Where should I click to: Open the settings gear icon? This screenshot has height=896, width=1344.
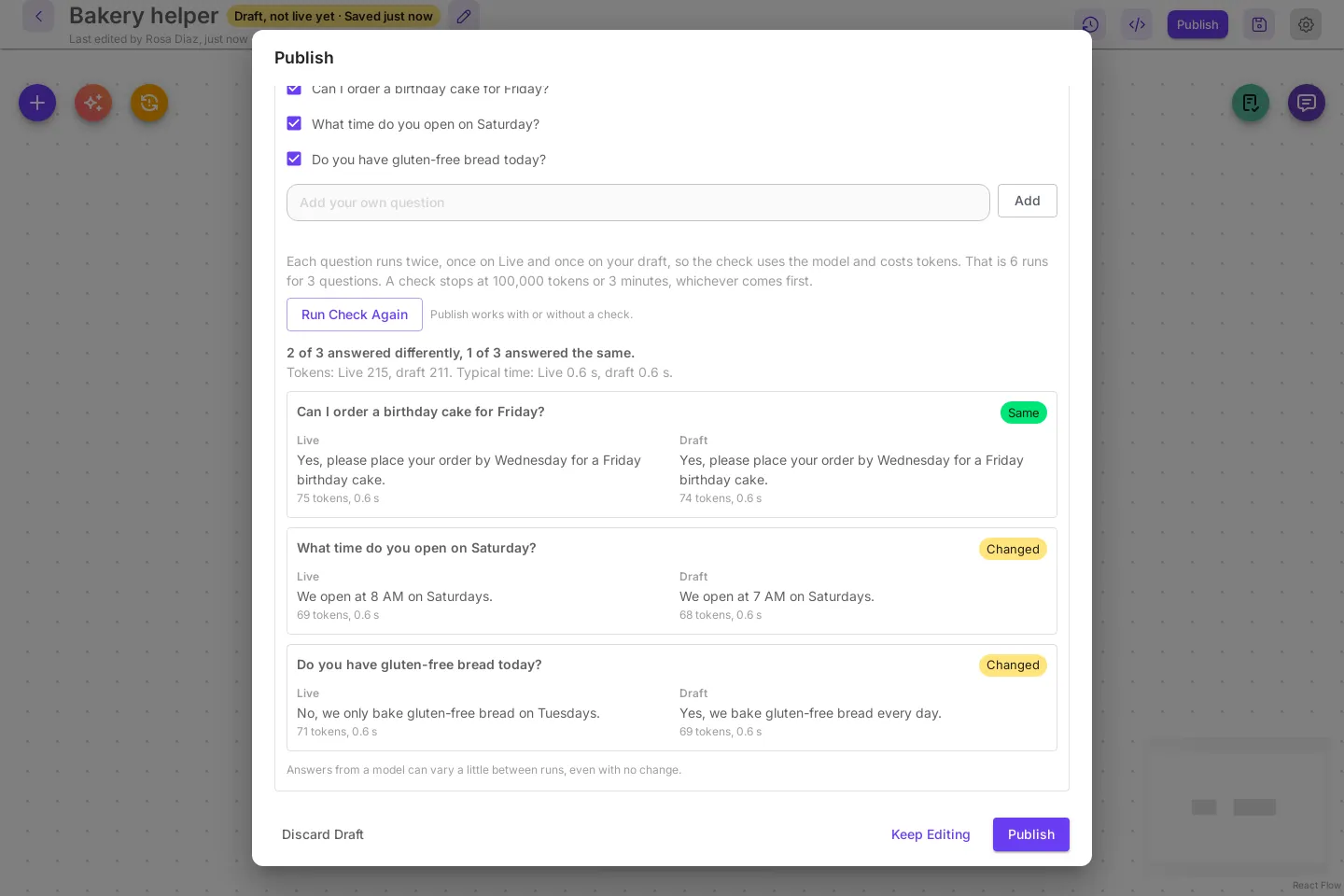pos(1306,24)
